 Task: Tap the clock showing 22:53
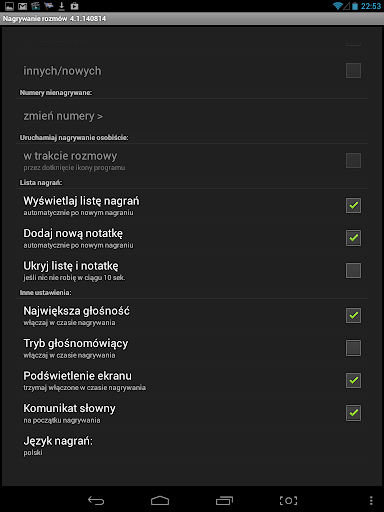tap(371, 6)
